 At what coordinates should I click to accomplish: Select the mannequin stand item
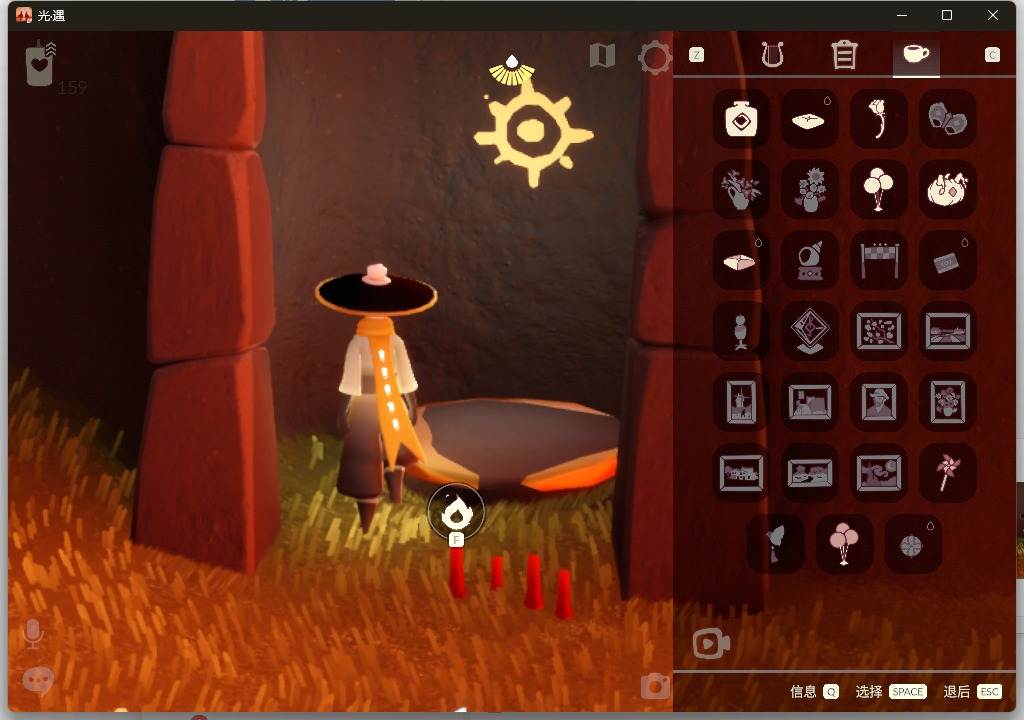point(741,331)
